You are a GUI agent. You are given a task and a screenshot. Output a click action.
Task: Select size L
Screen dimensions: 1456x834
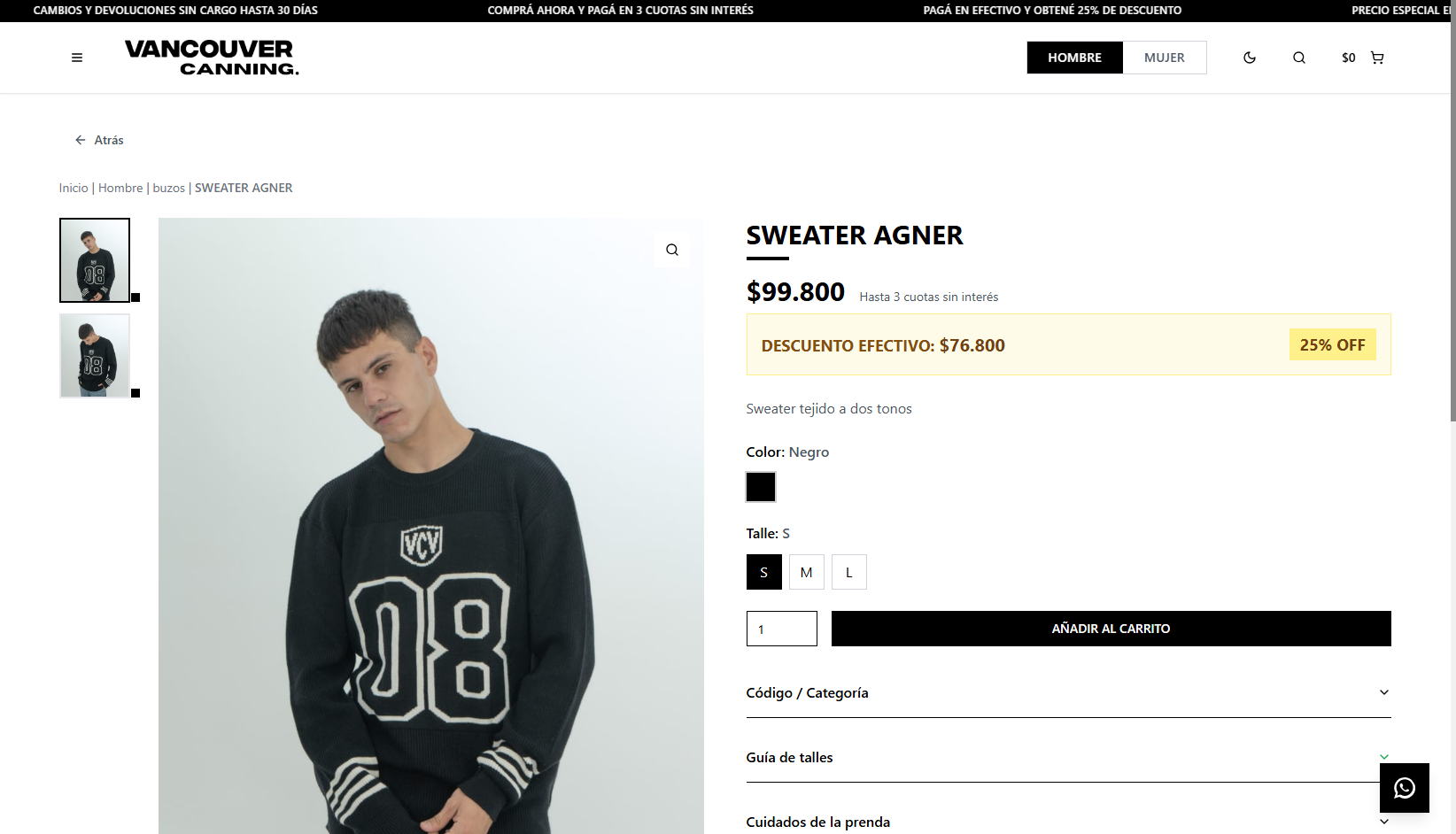[x=848, y=572]
